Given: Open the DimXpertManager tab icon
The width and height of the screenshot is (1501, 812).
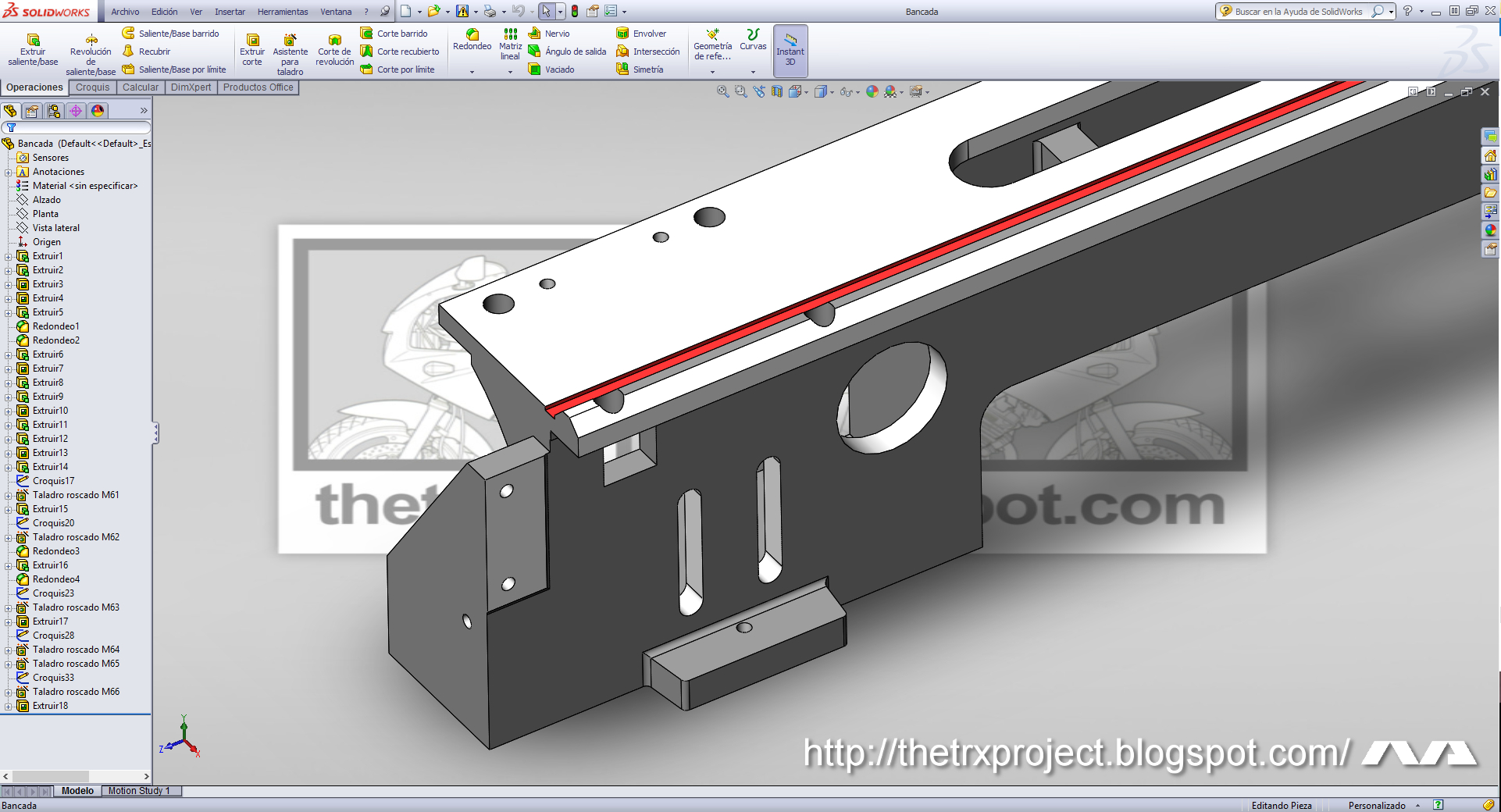Looking at the screenshot, I should (76, 111).
